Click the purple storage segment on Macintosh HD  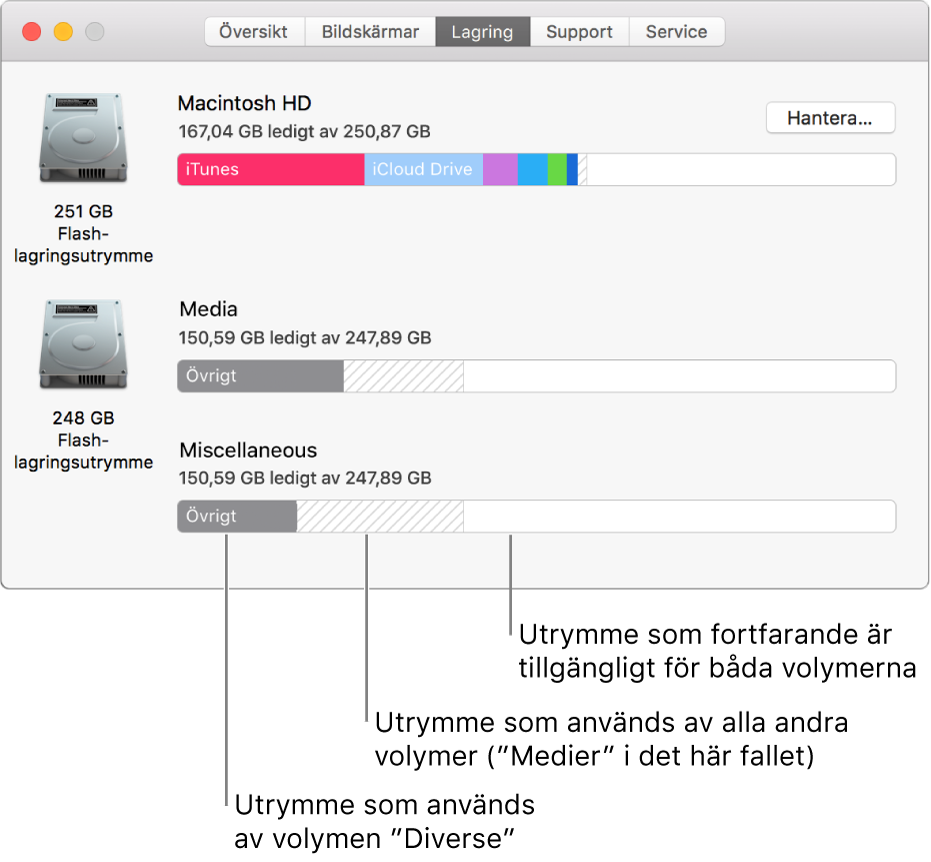500,169
